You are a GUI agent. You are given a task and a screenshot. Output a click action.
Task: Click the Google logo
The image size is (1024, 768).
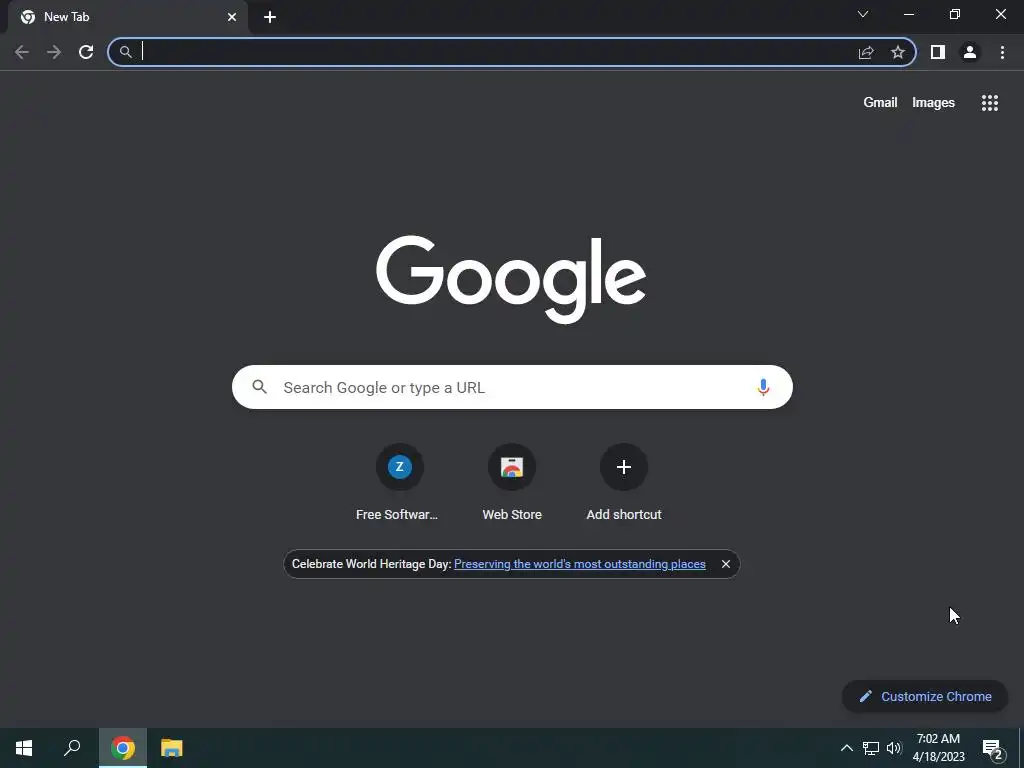[x=511, y=279]
